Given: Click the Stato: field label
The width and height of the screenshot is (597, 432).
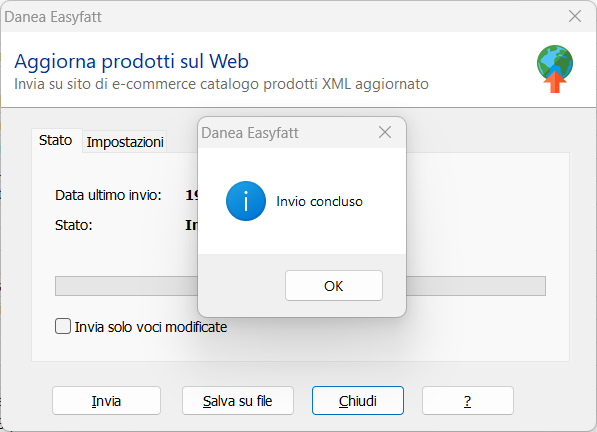Looking at the screenshot, I should coord(73,225).
